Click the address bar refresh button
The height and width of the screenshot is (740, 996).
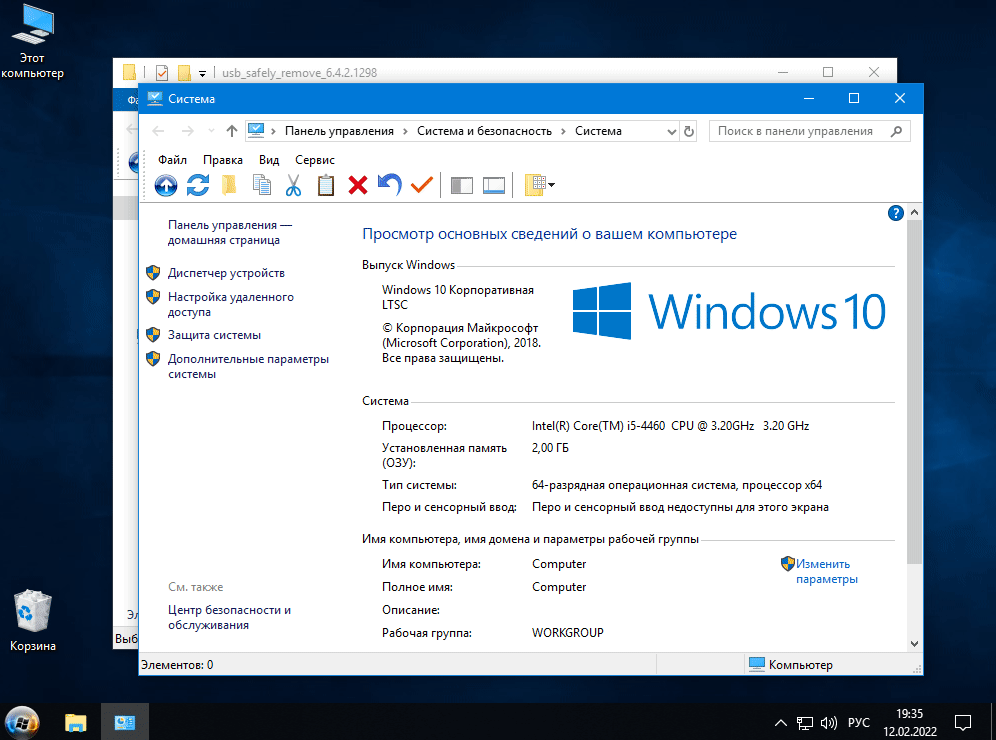[x=689, y=131]
